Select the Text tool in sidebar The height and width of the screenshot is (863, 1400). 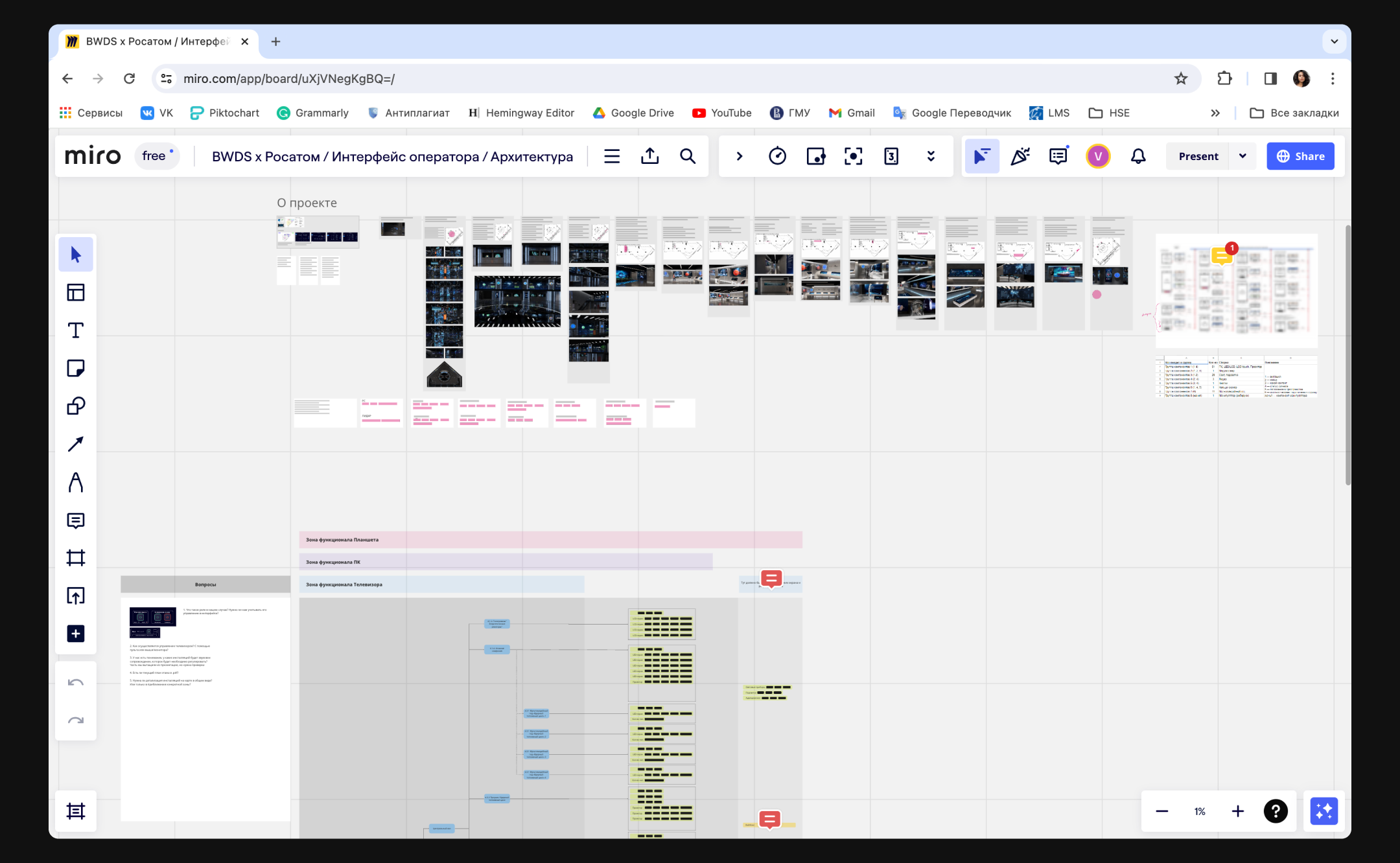pyautogui.click(x=76, y=330)
